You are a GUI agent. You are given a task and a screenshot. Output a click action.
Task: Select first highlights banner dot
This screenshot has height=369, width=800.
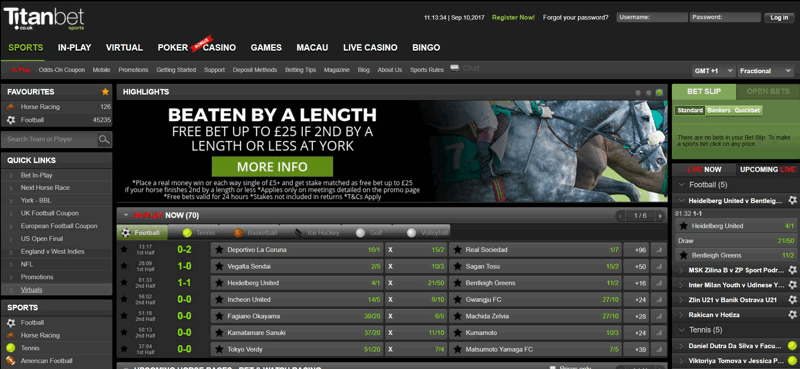(638, 93)
